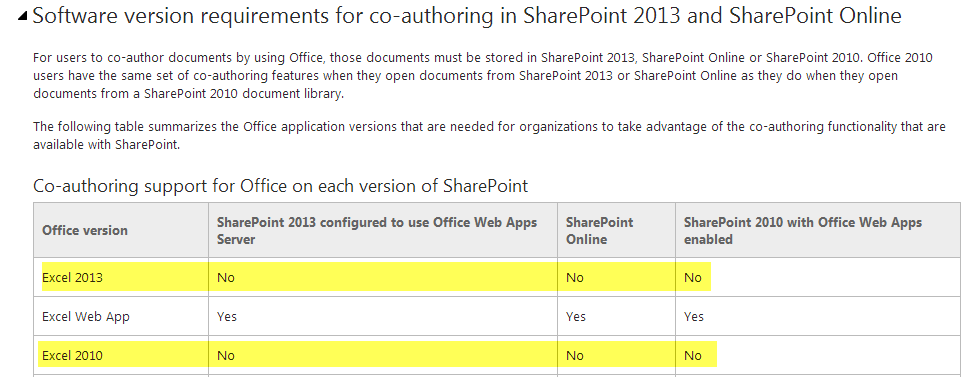
Task: Click the Excel Web App row label
Action: 86,317
